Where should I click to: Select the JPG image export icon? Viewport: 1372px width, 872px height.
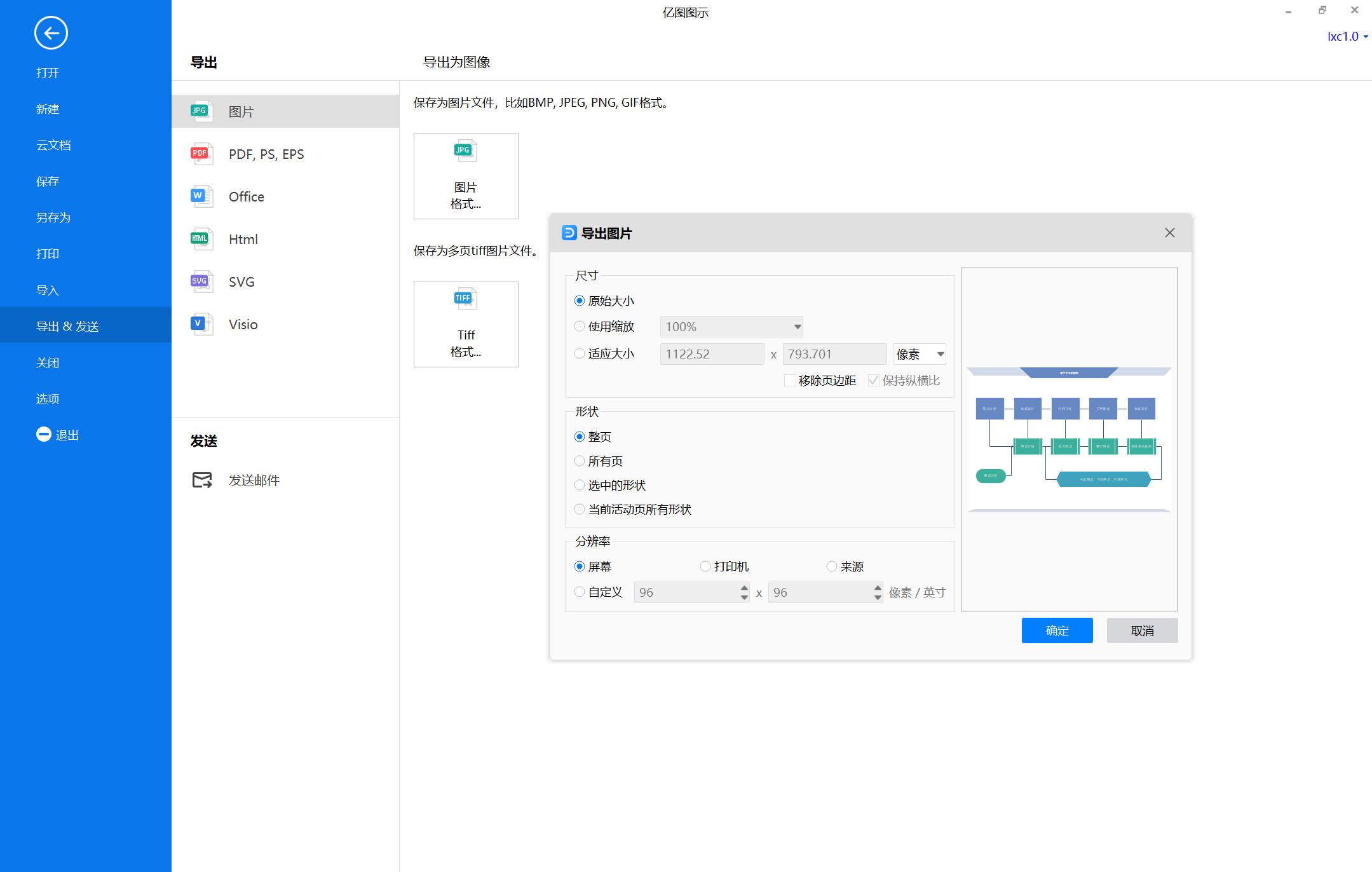pyautogui.click(x=201, y=111)
